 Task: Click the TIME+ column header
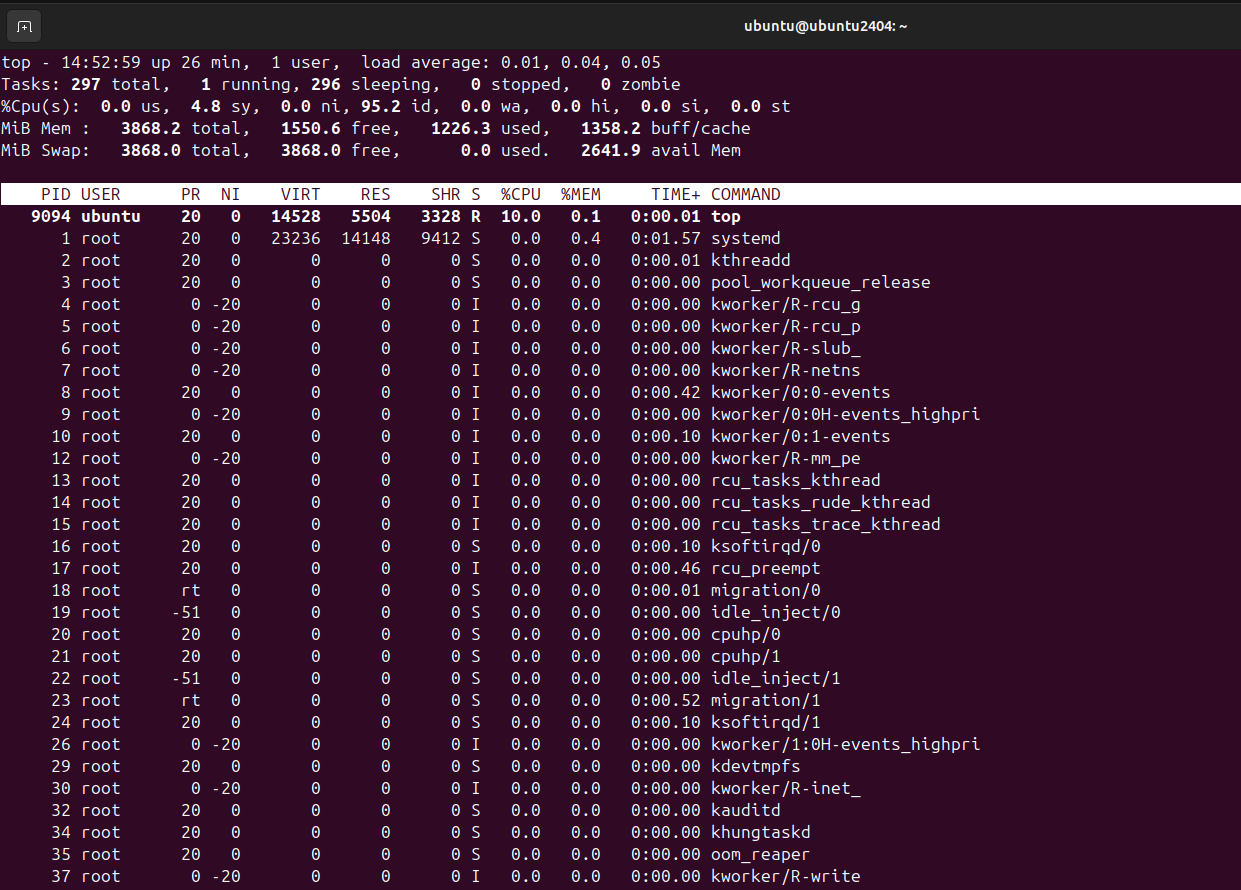(675, 194)
